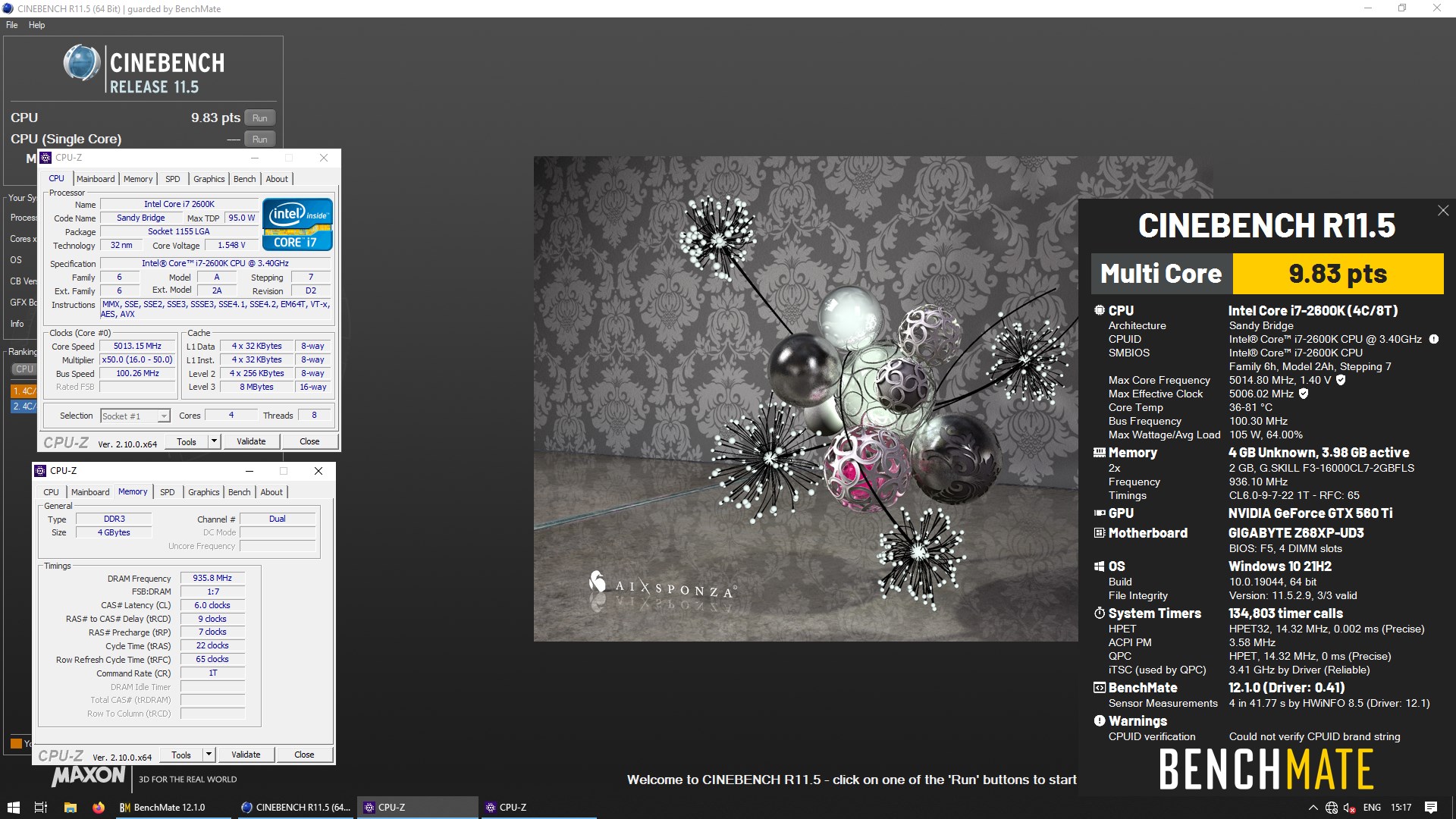Click Memory module icon in BenchMate panel
The height and width of the screenshot is (819, 1456).
click(x=1100, y=453)
